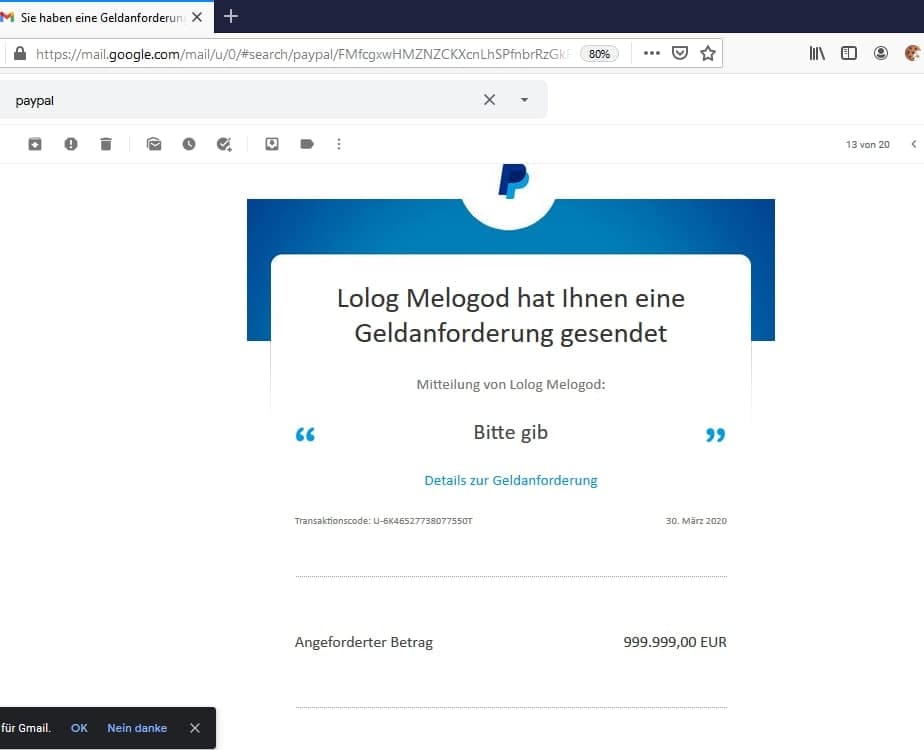Click OK in the Gmail notification
This screenshot has height=750, width=924.
79,728
